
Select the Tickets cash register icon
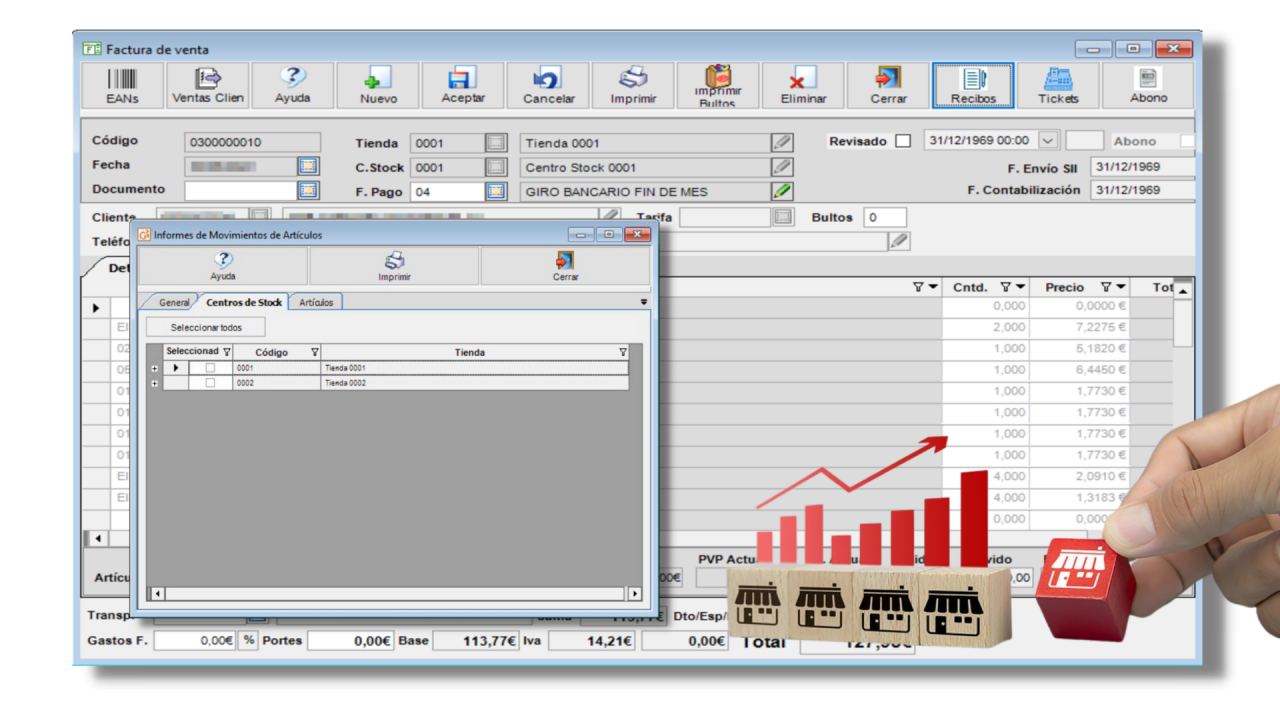1058,85
